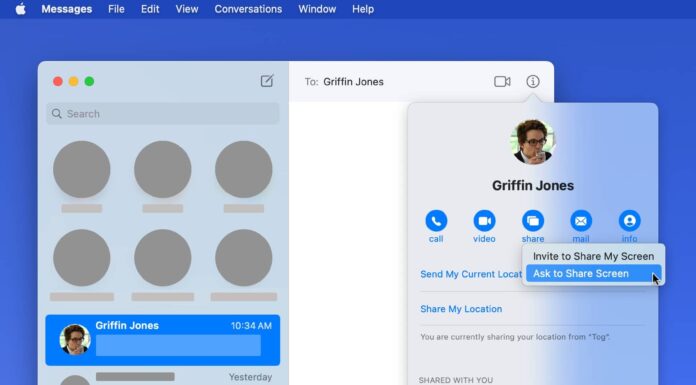Screen dimensions: 696x385
Task: Click the compose new message icon
Action: tap(267, 81)
